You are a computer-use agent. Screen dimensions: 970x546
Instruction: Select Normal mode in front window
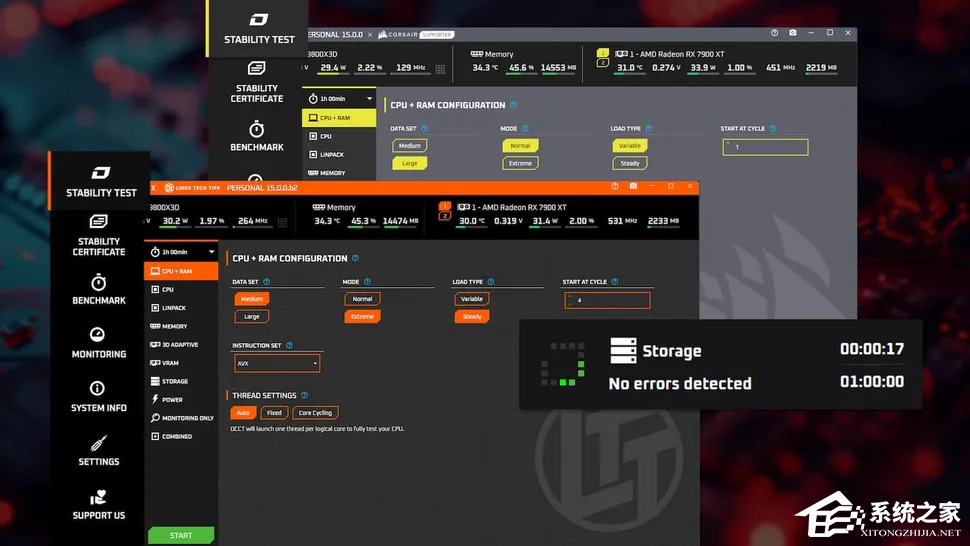point(362,299)
